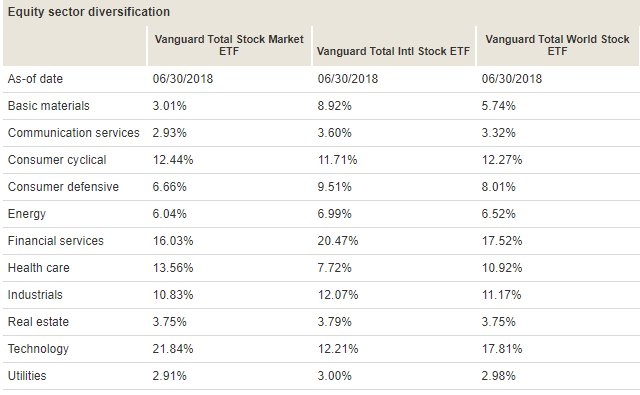Click the 17.81% Technology World Stock value

(x=502, y=349)
